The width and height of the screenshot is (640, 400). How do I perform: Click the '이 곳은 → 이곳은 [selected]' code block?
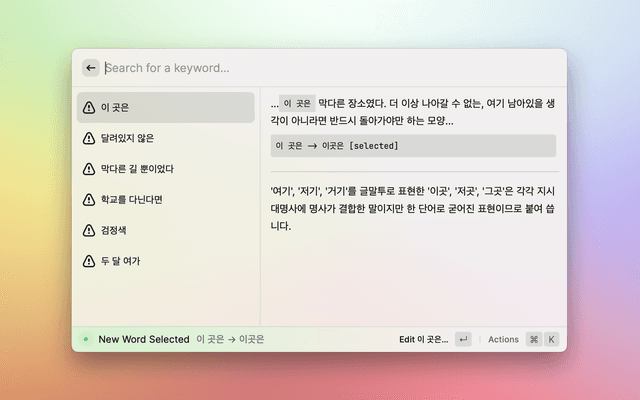click(x=413, y=146)
